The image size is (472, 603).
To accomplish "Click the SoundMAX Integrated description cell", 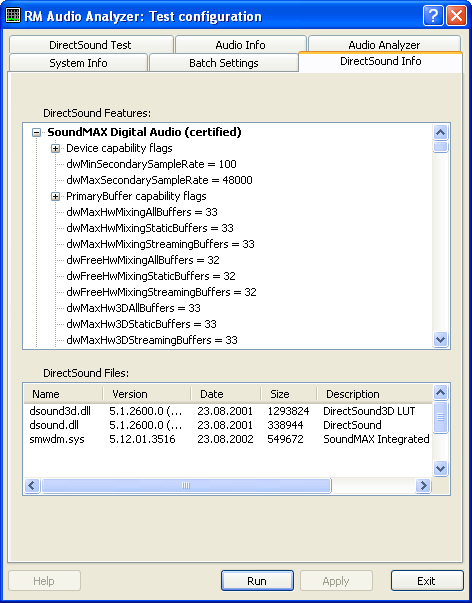I will click(x=376, y=439).
